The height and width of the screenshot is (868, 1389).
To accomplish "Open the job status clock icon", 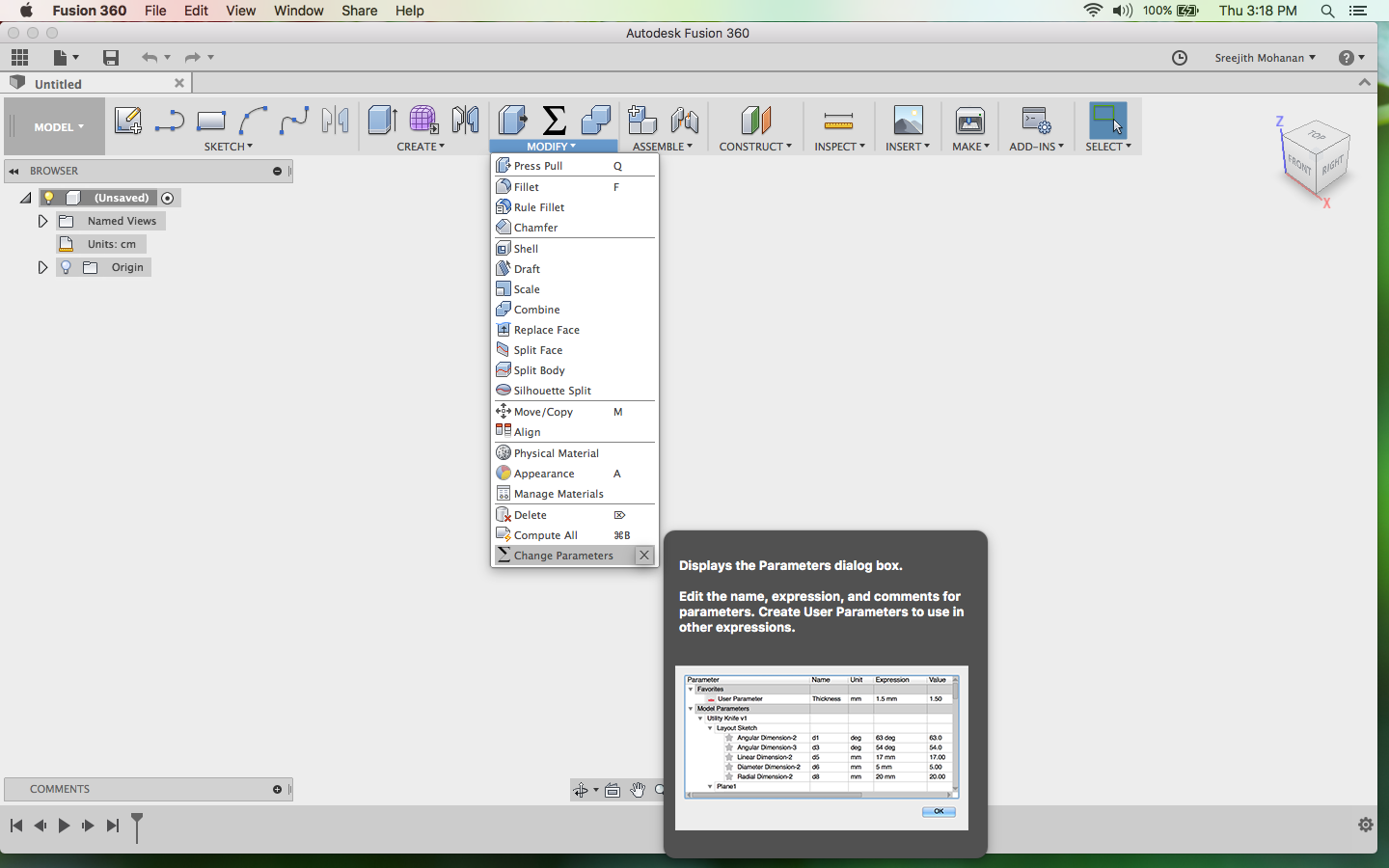I will [1180, 58].
